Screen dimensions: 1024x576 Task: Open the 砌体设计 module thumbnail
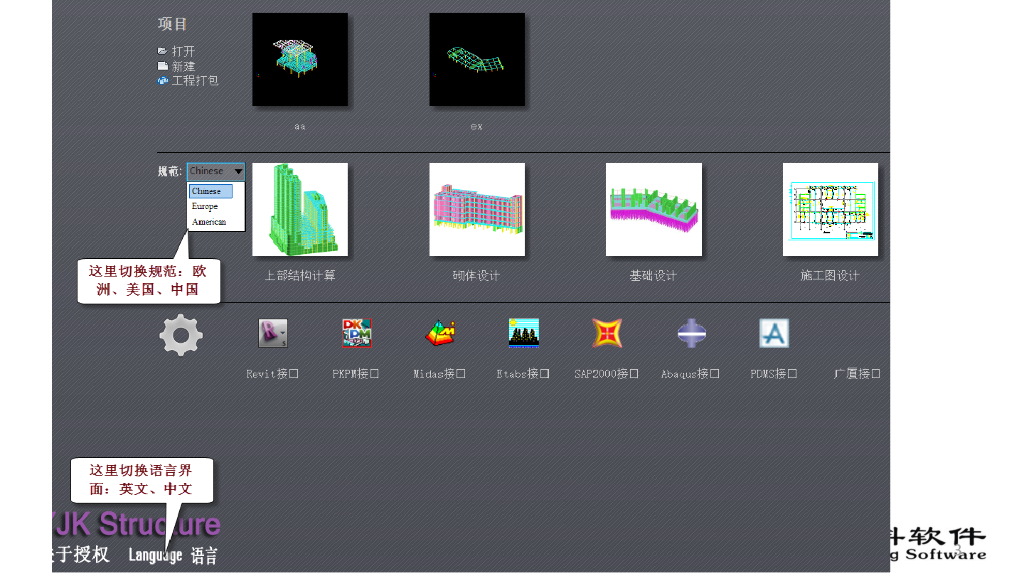point(477,209)
